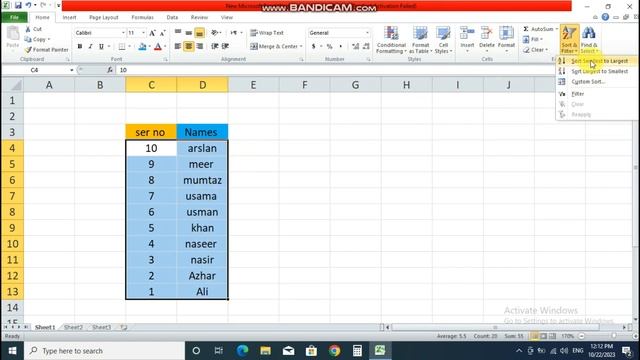Increase font size with Grow Font
This screenshot has width=640, height=360.
point(152,33)
